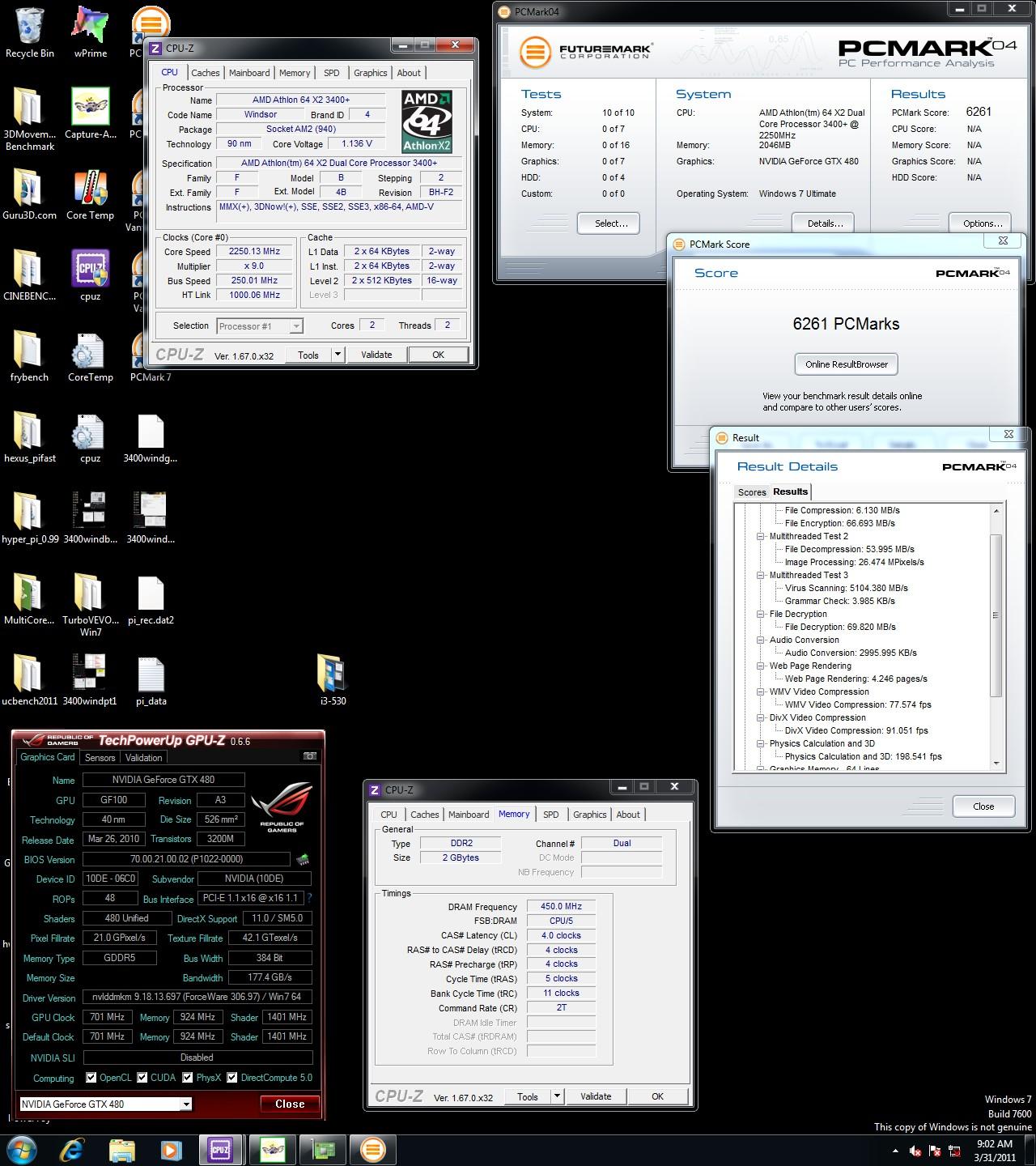
Task: Open the Guru3D.com folder
Action: click(x=29, y=194)
